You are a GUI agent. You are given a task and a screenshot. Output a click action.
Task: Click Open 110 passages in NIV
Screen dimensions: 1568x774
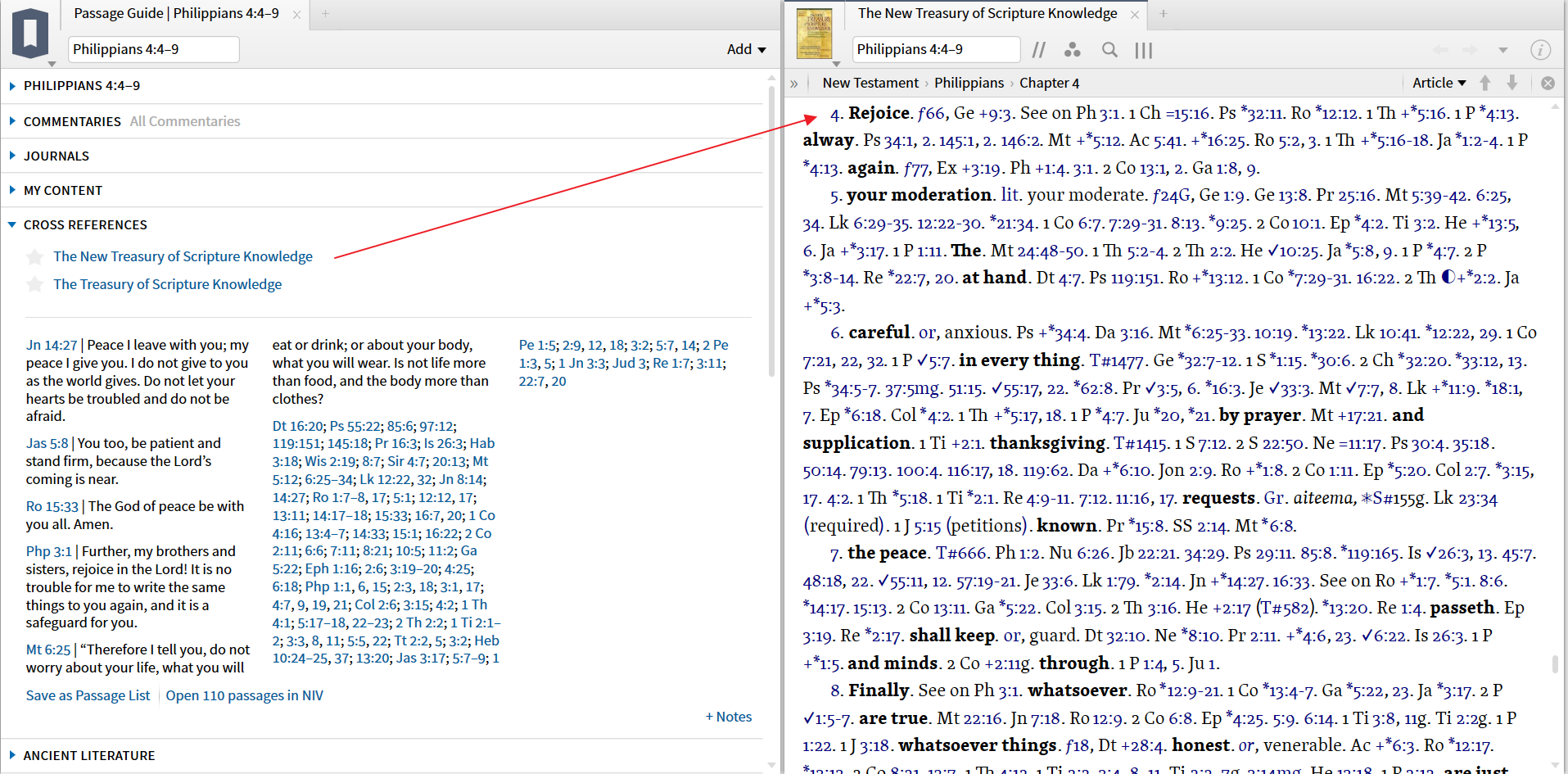(244, 695)
